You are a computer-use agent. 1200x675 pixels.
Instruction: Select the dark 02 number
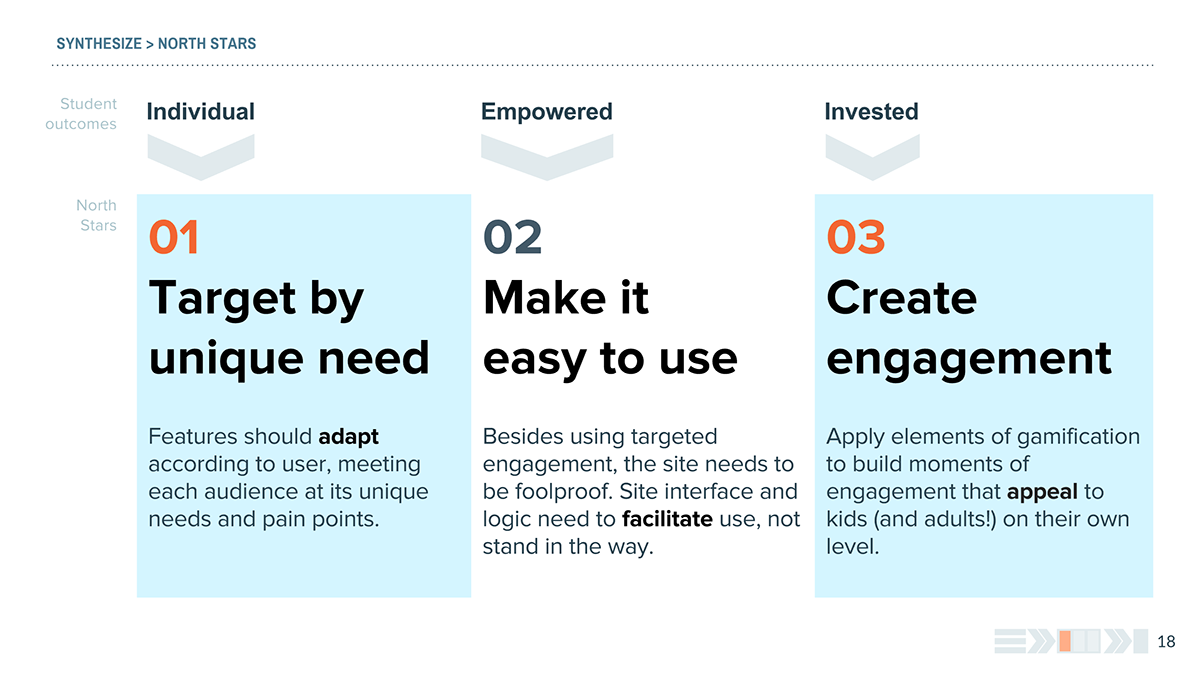(513, 238)
